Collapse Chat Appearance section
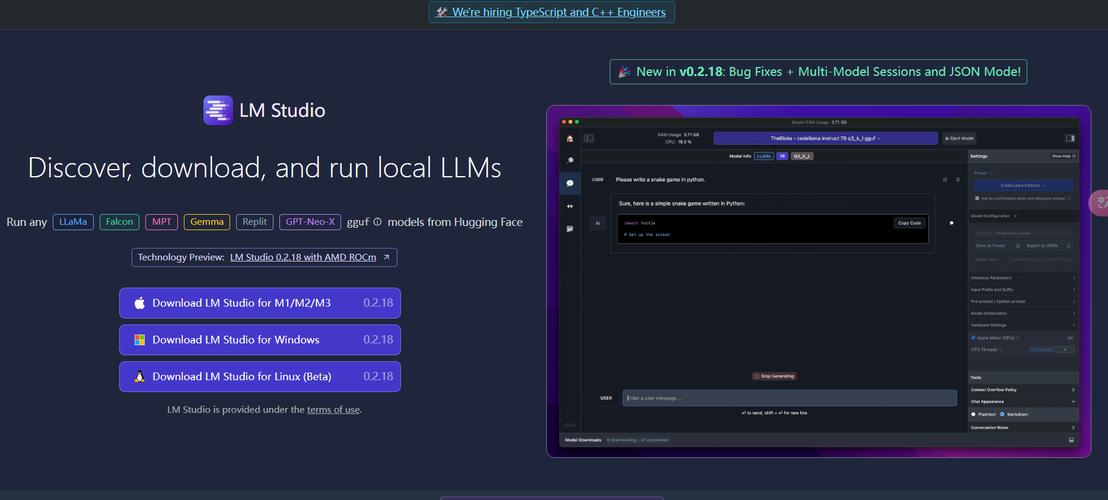 pyautogui.click(x=1023, y=402)
